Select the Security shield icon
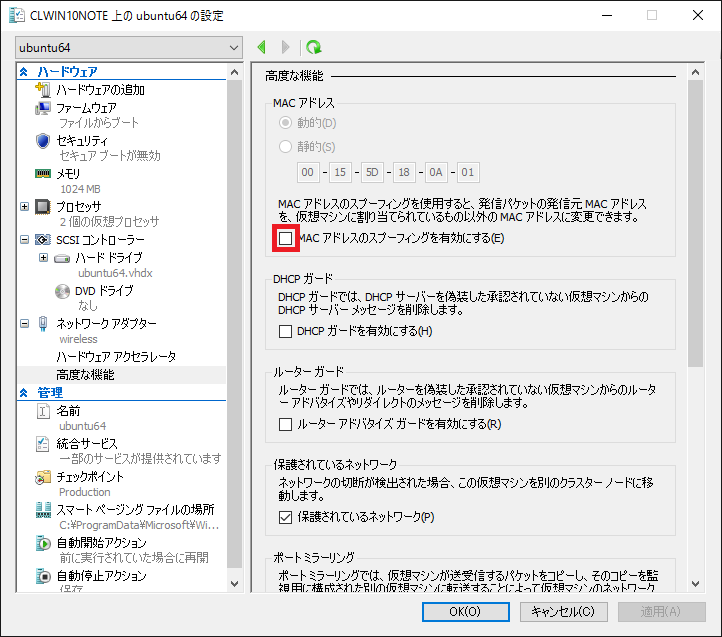Viewport: 722px width, 637px height. pyautogui.click(x=43, y=141)
